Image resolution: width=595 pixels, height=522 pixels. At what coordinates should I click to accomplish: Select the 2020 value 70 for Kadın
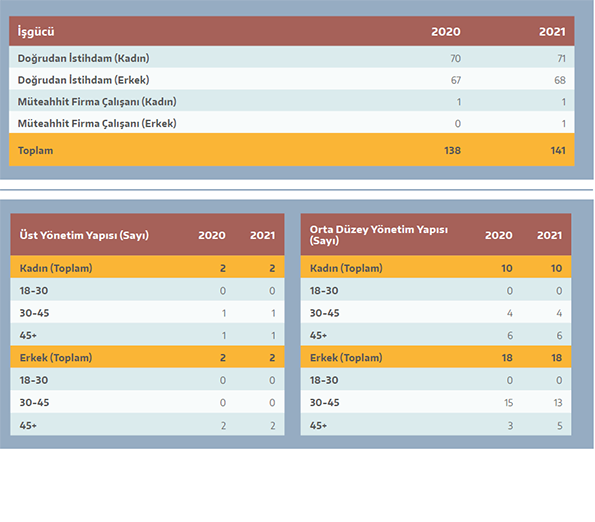(455, 58)
